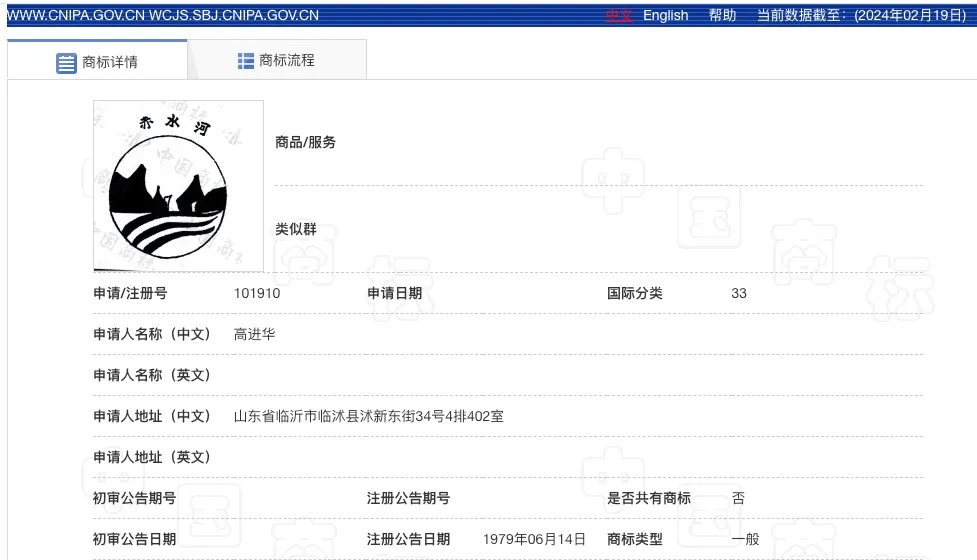Select the applicant name 高进华
977x560 pixels.
(x=254, y=335)
